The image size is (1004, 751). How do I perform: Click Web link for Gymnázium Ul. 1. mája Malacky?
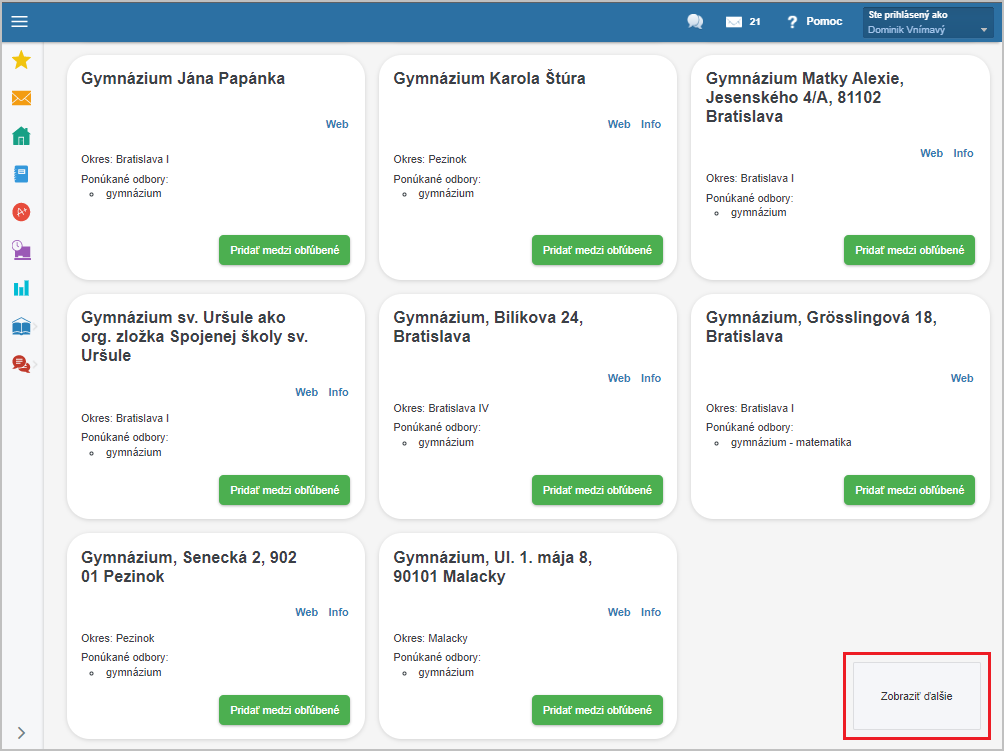coord(619,612)
